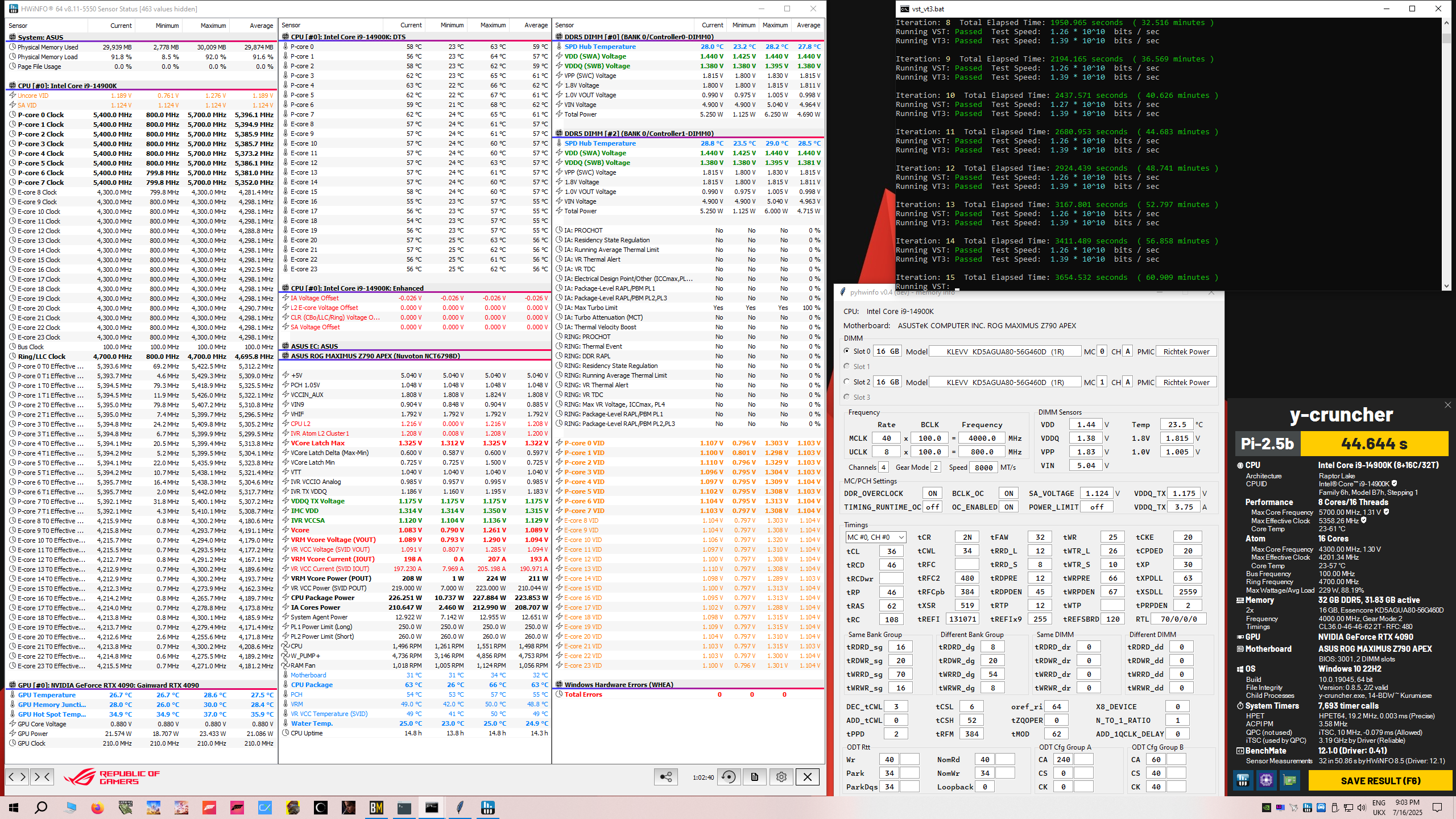The width and height of the screenshot is (1456, 819).
Task: Click Sensor column header in left pane
Action: click(x=47, y=26)
